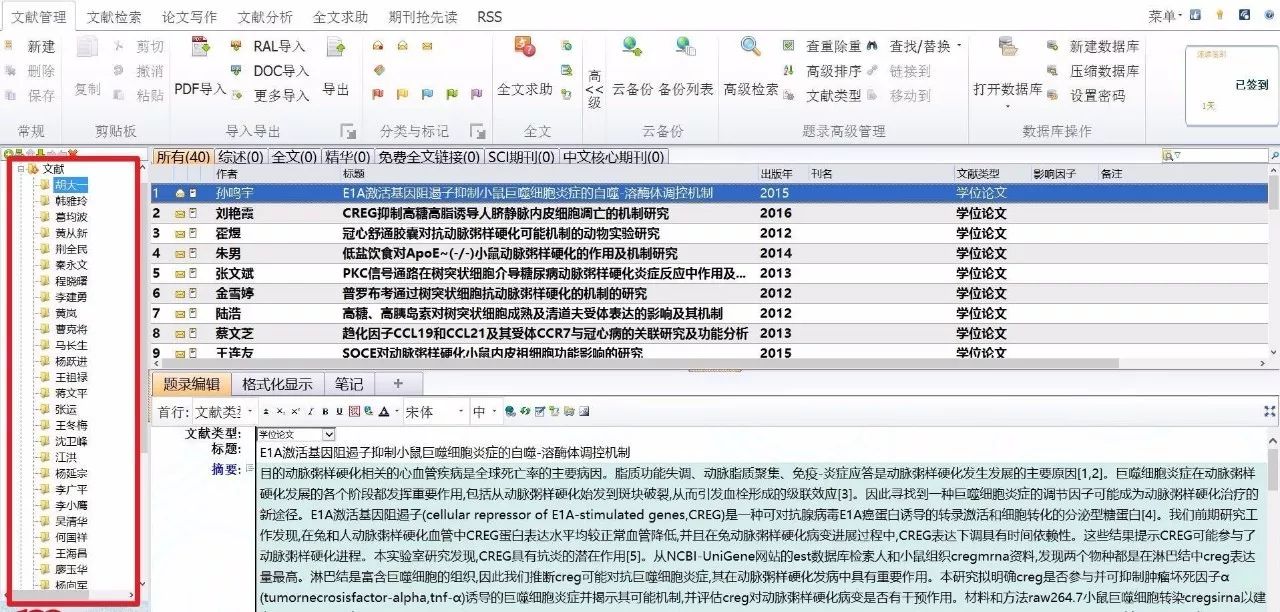
Task: Filter list by 综述(0) tab
Action: [x=241, y=156]
